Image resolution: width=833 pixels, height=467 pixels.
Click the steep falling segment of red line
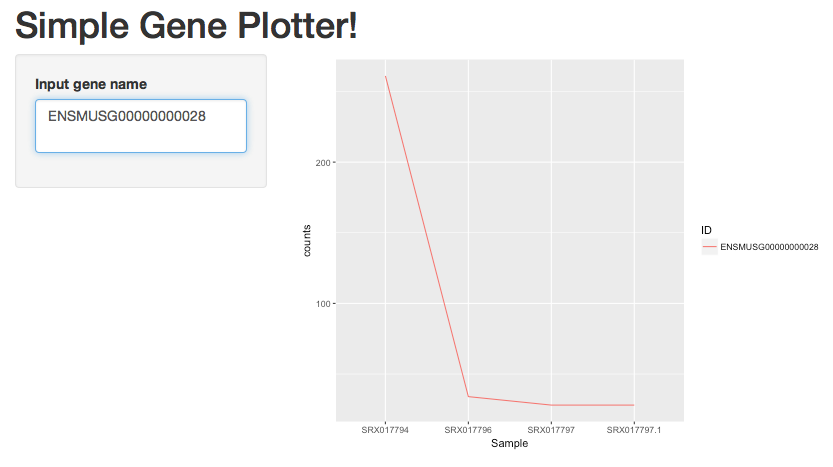tap(427, 236)
